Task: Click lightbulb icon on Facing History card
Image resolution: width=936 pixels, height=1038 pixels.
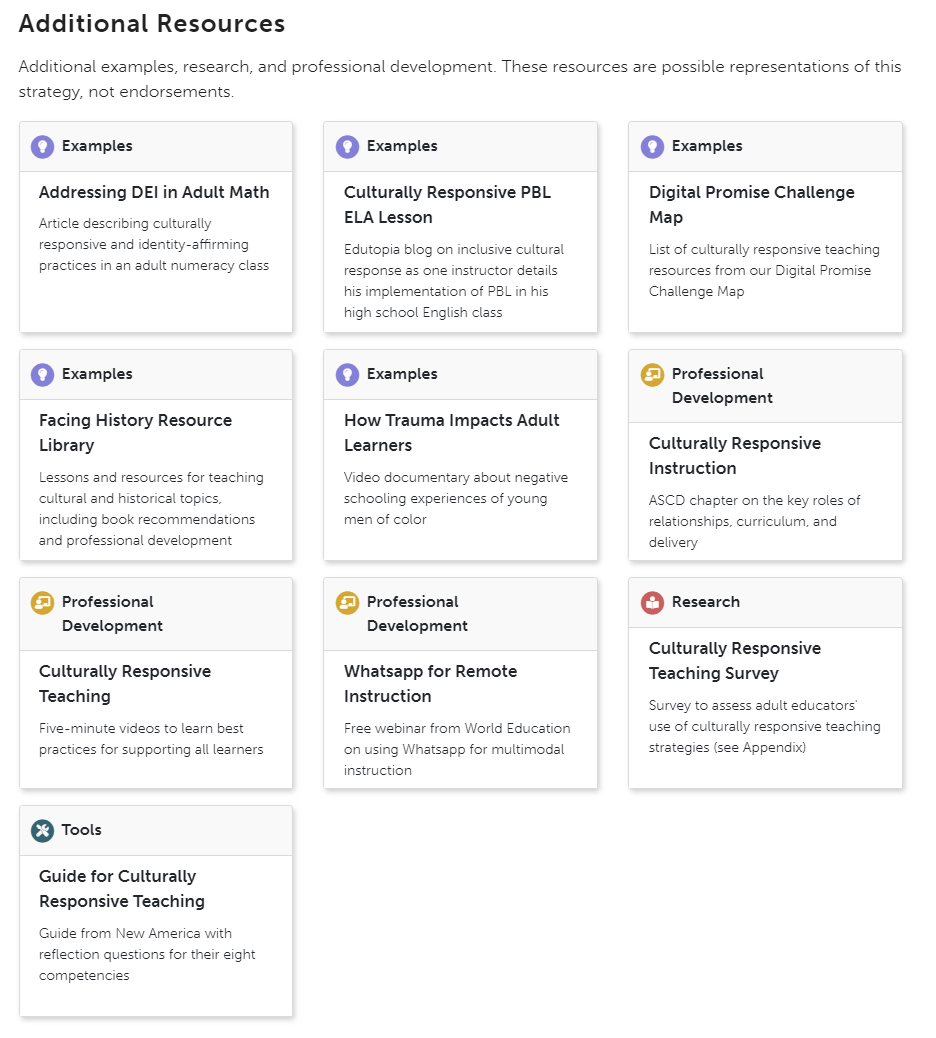Action: [x=42, y=375]
